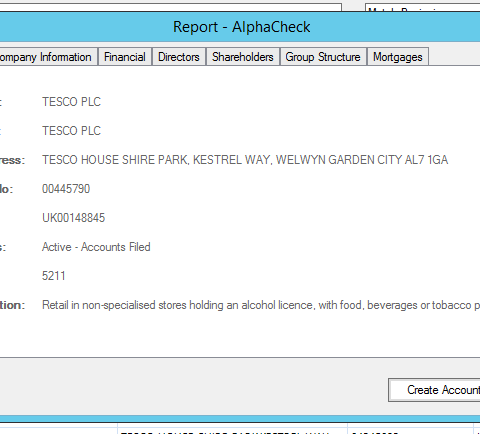Click the Create Account button

434,390
